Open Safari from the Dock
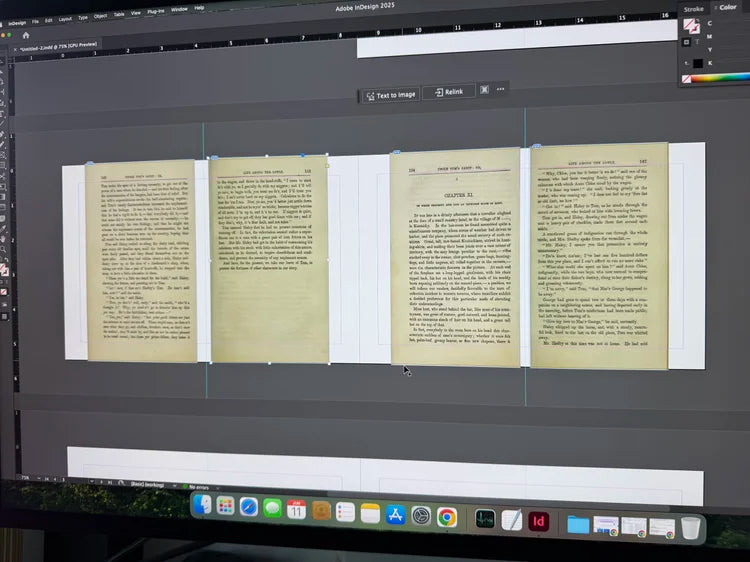750x562 pixels. pos(249,507)
